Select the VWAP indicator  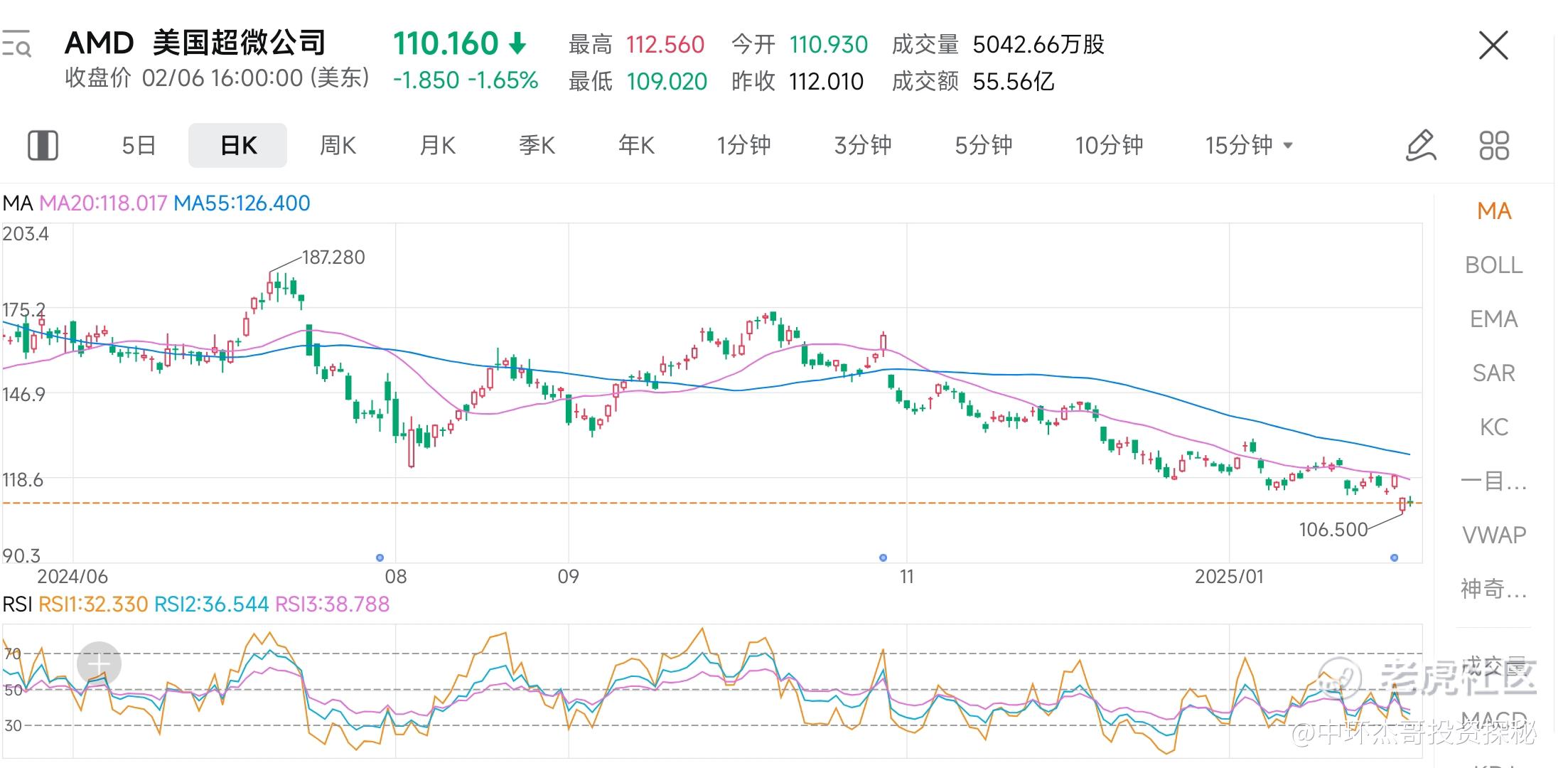pos(1494,535)
